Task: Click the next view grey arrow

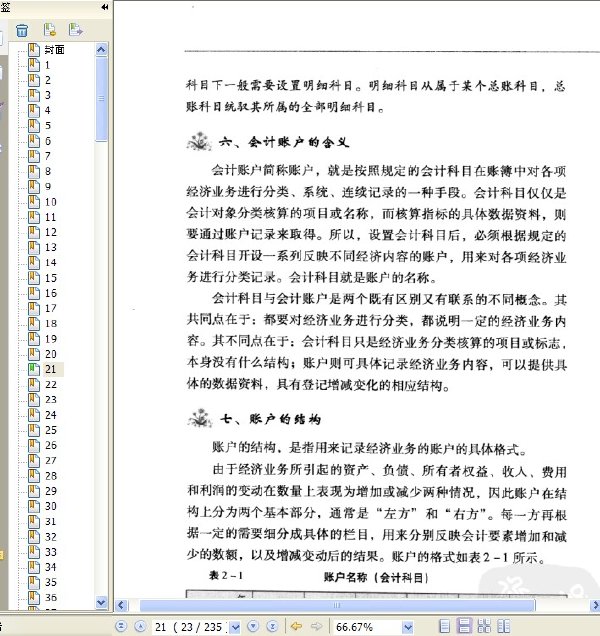Action: (x=316, y=626)
